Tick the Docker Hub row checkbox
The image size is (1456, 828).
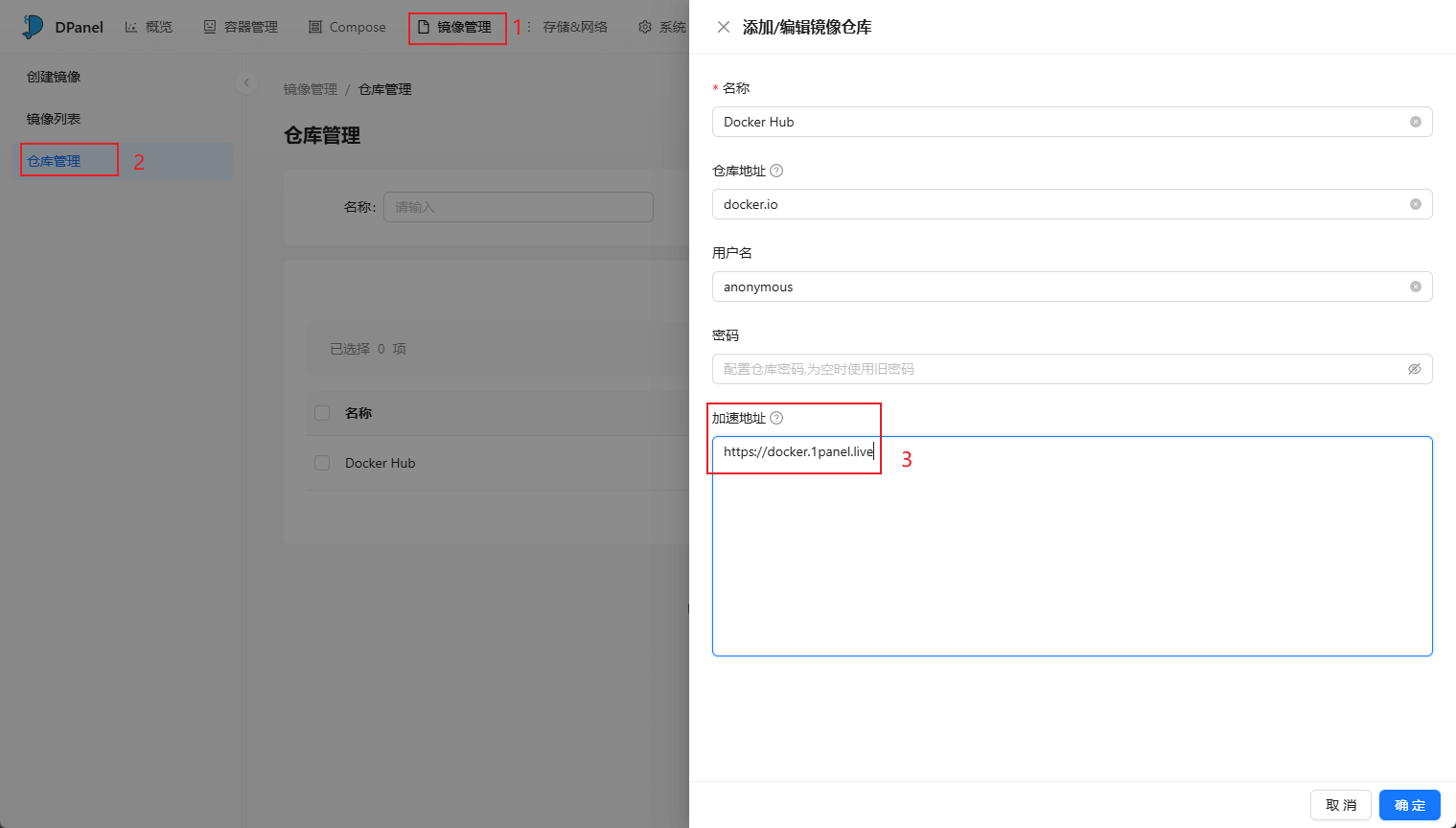click(x=322, y=463)
